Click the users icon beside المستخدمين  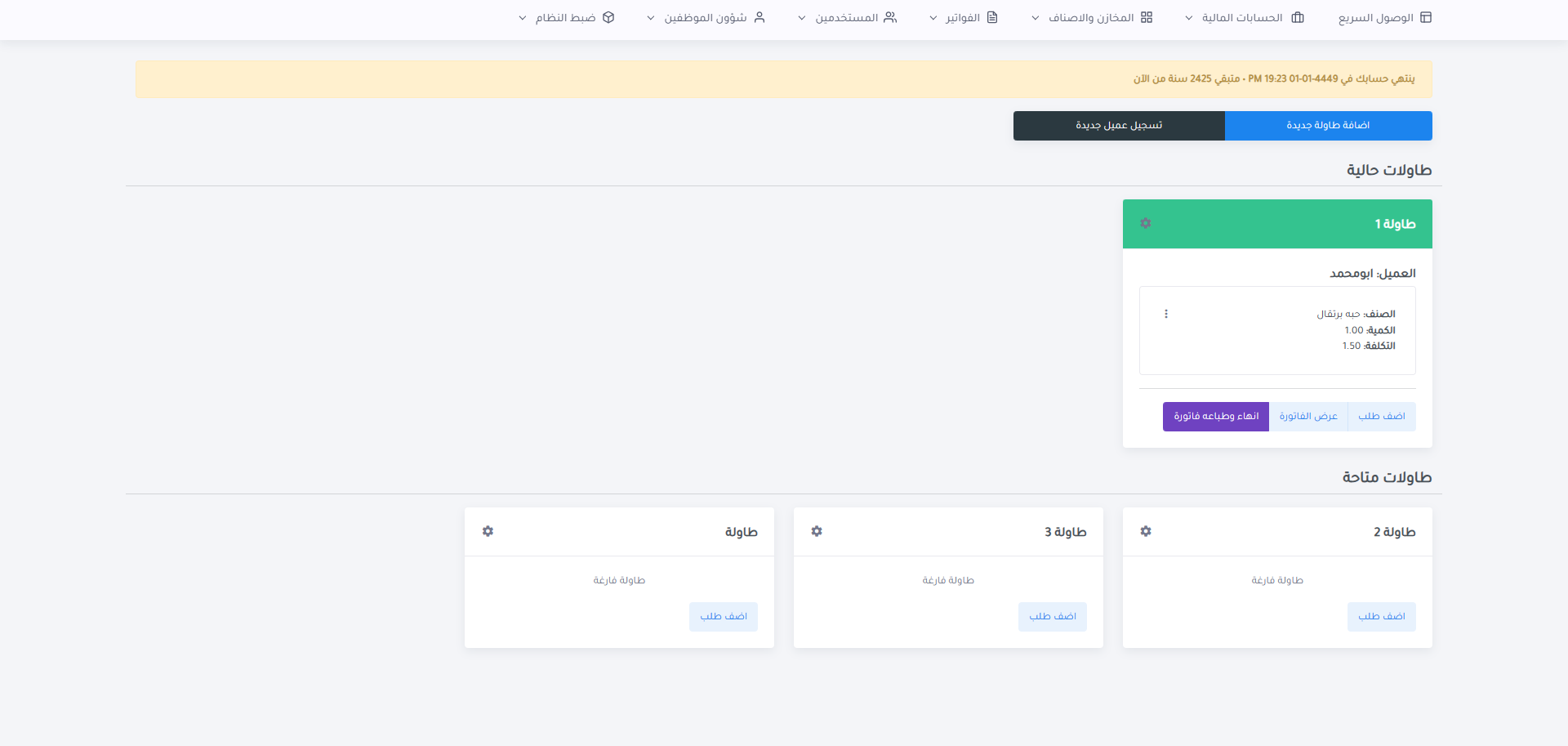pyautogui.click(x=890, y=17)
